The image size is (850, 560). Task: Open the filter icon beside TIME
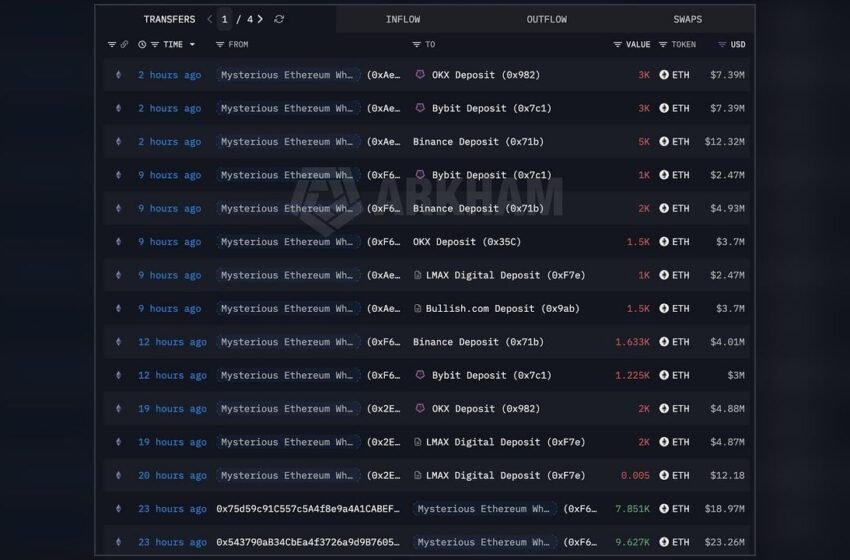tap(155, 44)
